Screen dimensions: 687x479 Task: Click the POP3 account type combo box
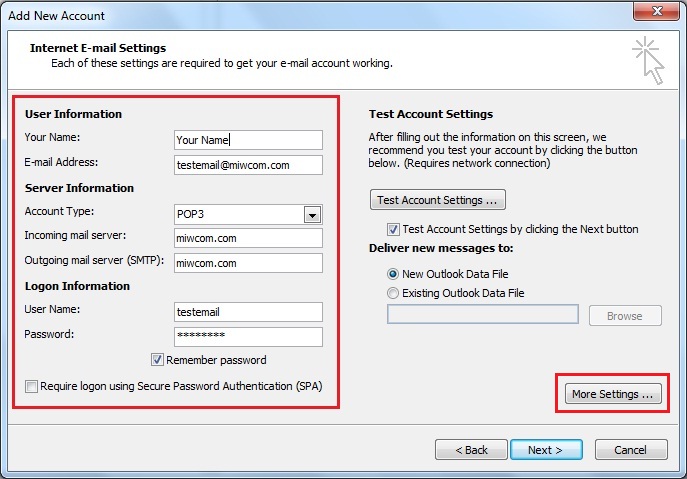[248, 215]
